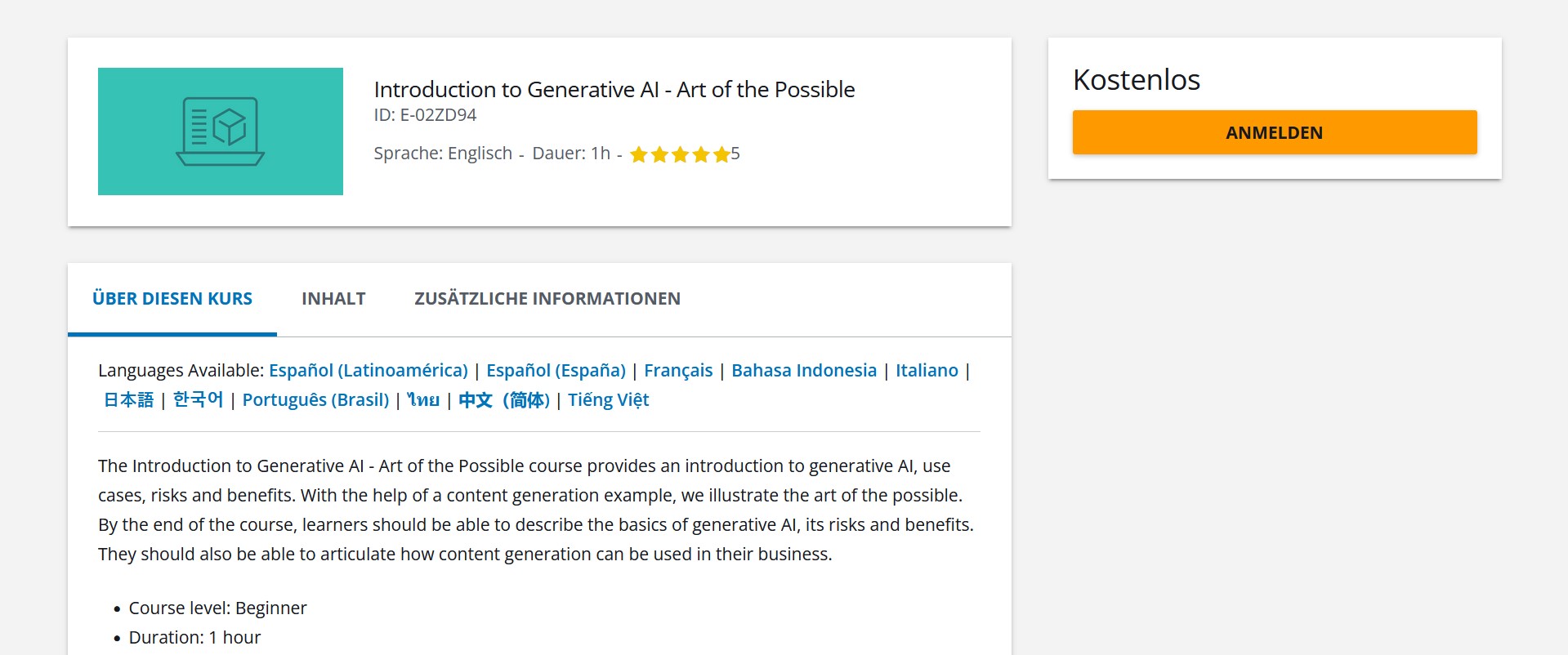The image size is (1568, 655).
Task: Select the ÜBER DIESEN KURS tab
Action: click(172, 298)
